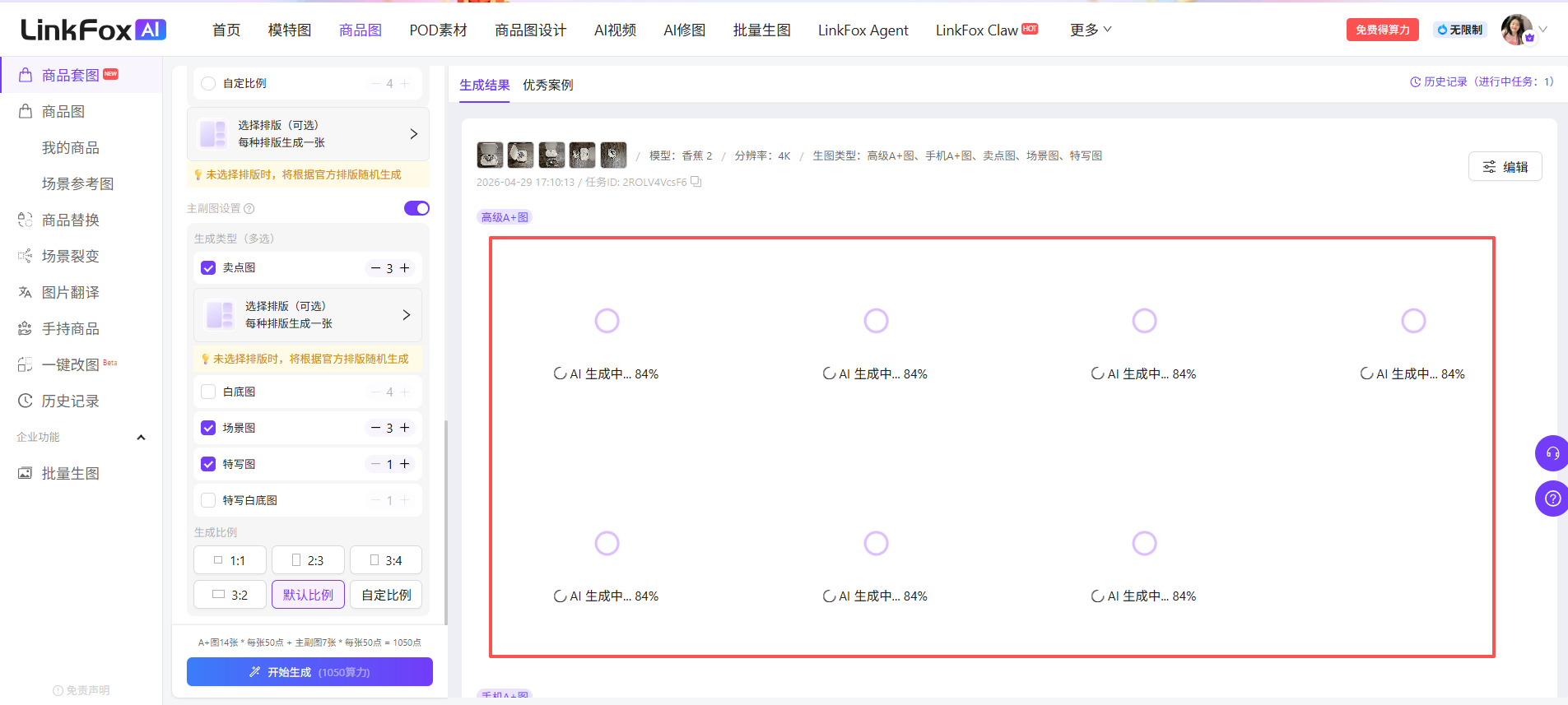
Task: Click the help icon beside 主副图设置
Action: click(249, 209)
